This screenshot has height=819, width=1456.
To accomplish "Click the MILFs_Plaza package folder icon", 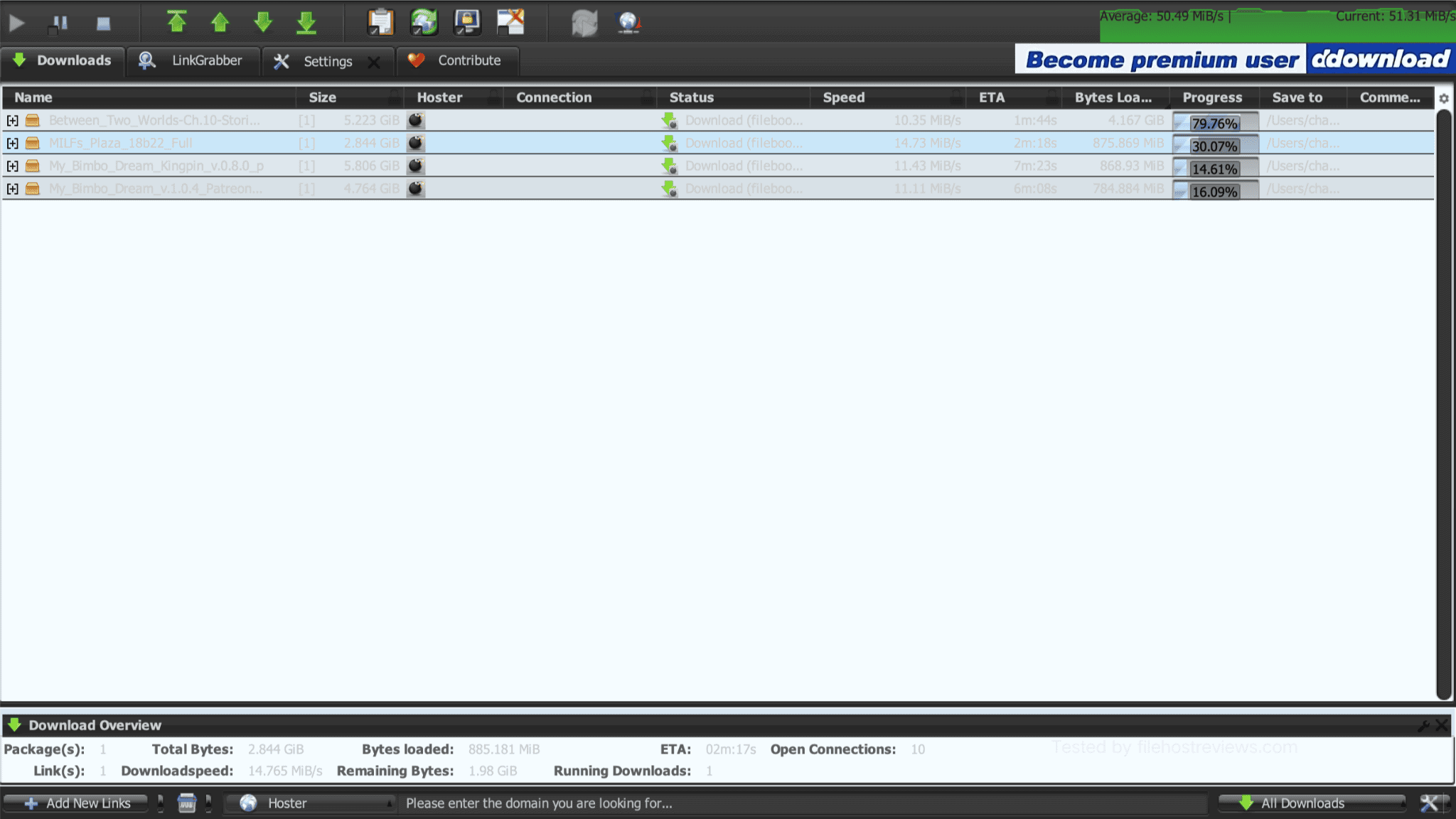I will (x=32, y=144).
